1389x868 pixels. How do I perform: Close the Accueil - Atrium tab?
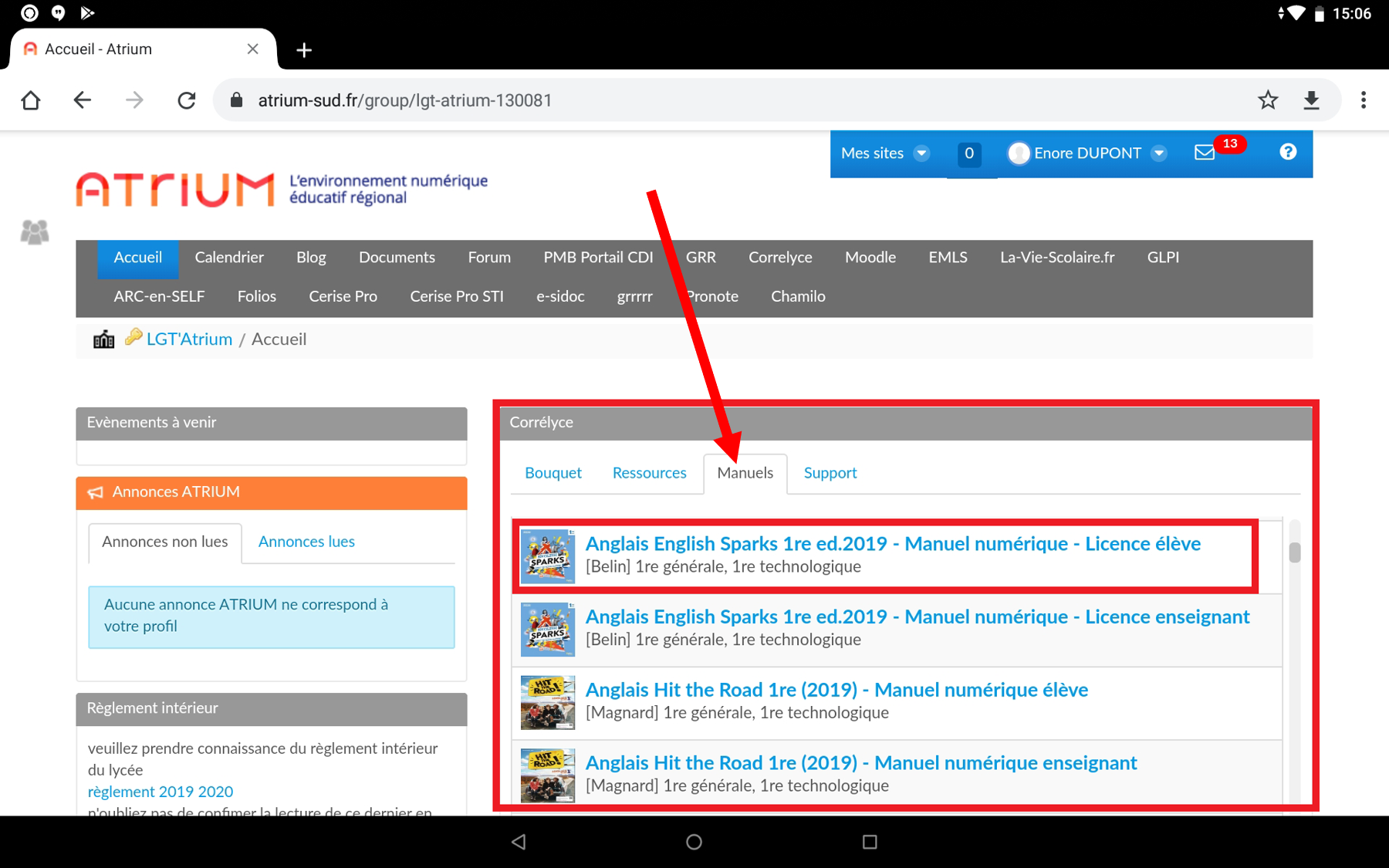(252, 49)
